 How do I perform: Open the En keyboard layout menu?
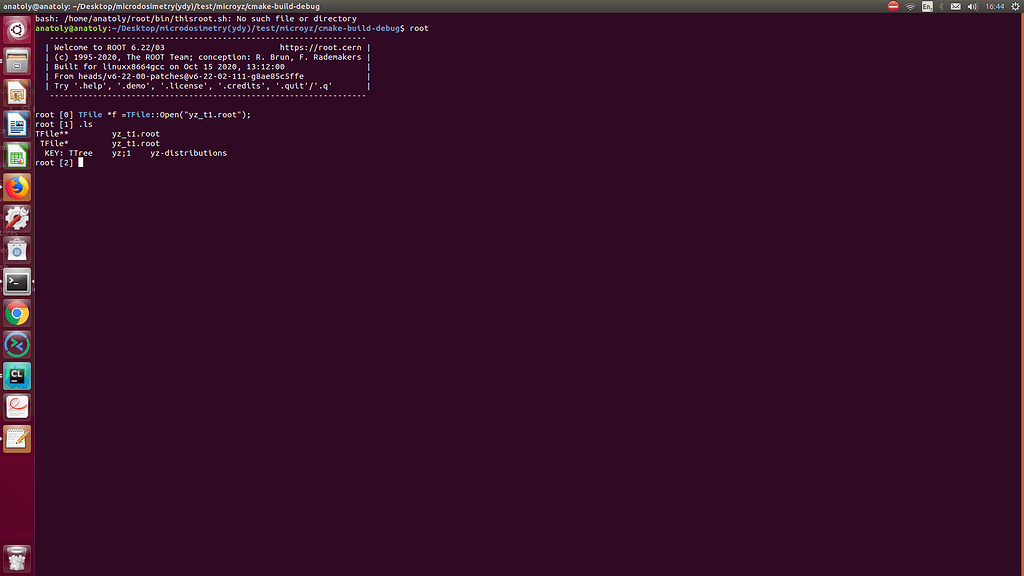927,7
